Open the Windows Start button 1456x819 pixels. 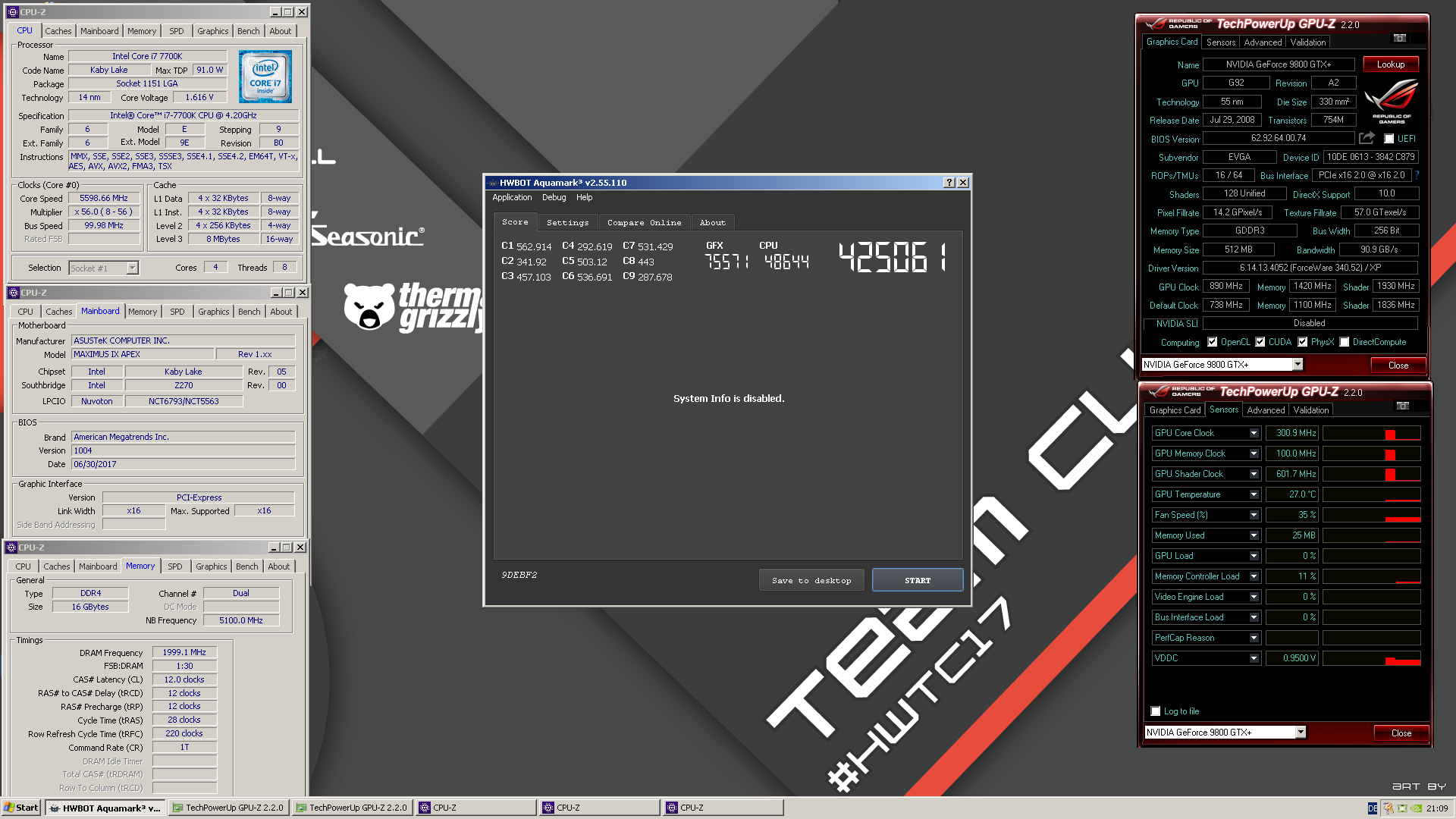click(20, 808)
